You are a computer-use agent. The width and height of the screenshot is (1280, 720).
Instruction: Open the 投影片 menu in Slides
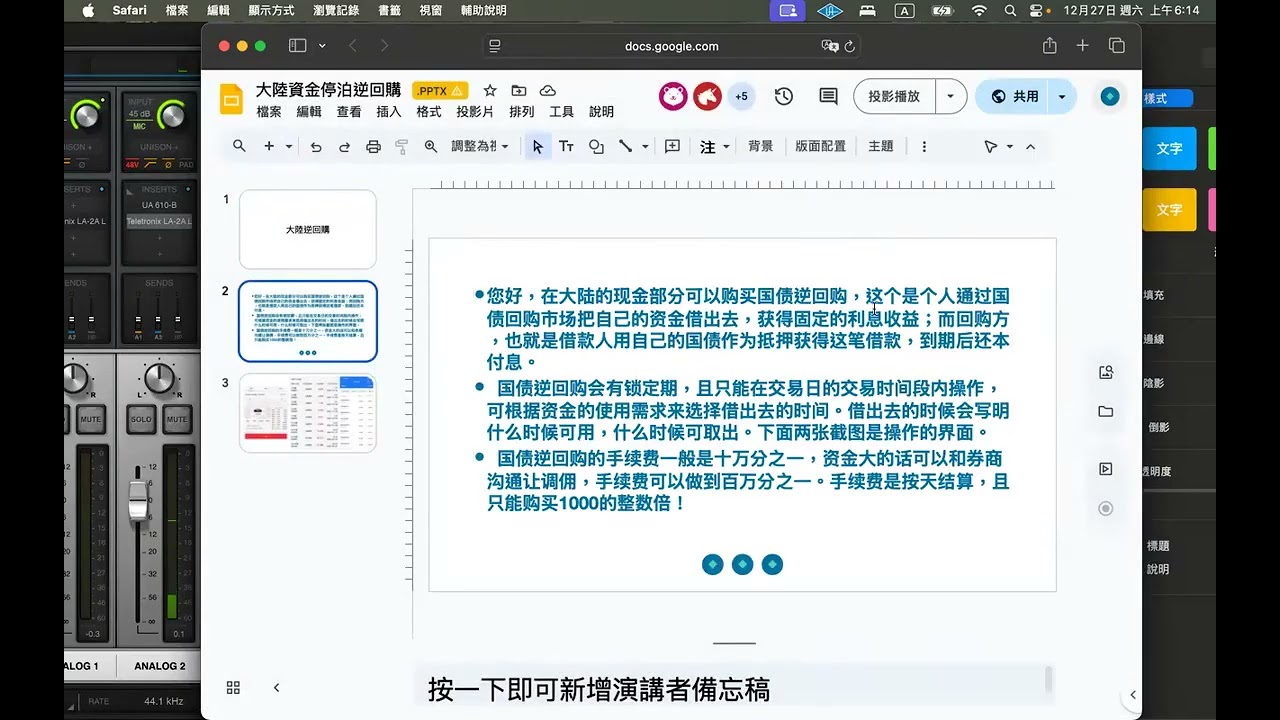[475, 112]
